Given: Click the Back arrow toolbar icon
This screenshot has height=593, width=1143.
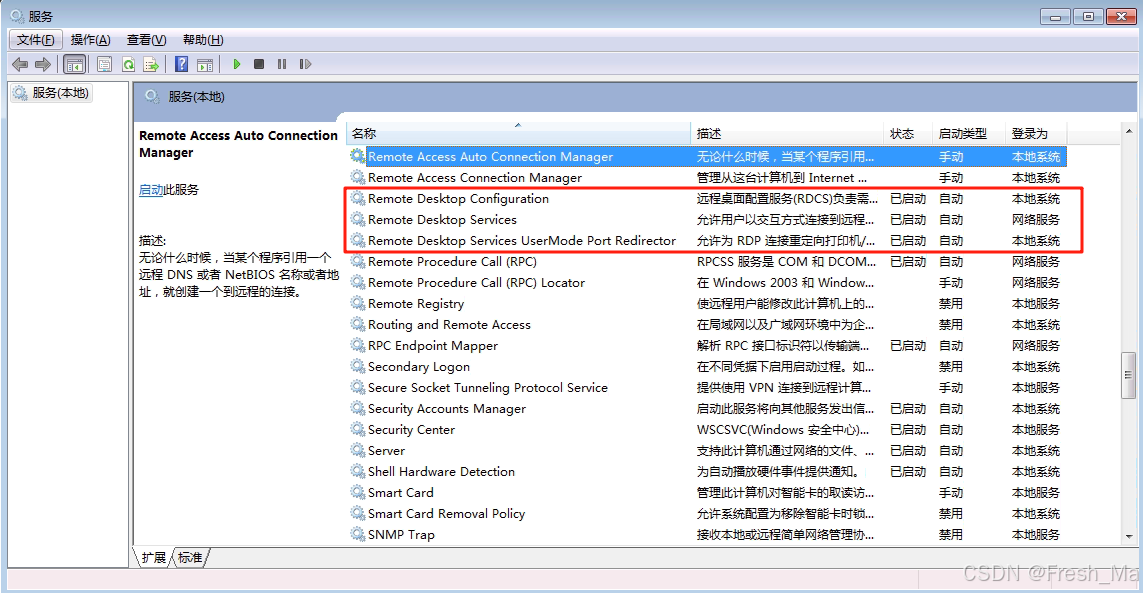Looking at the screenshot, I should point(20,64).
